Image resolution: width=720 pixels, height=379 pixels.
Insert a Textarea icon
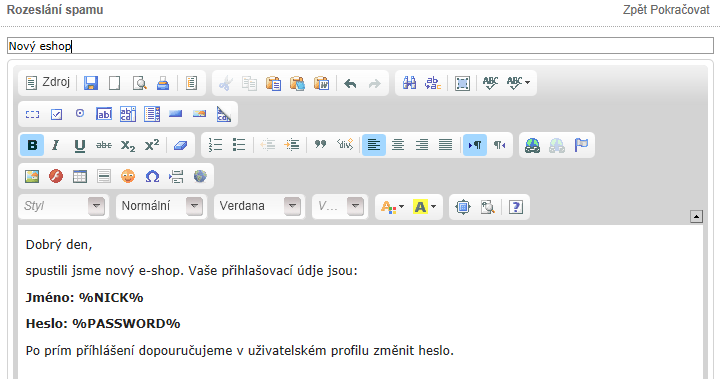pos(128,114)
